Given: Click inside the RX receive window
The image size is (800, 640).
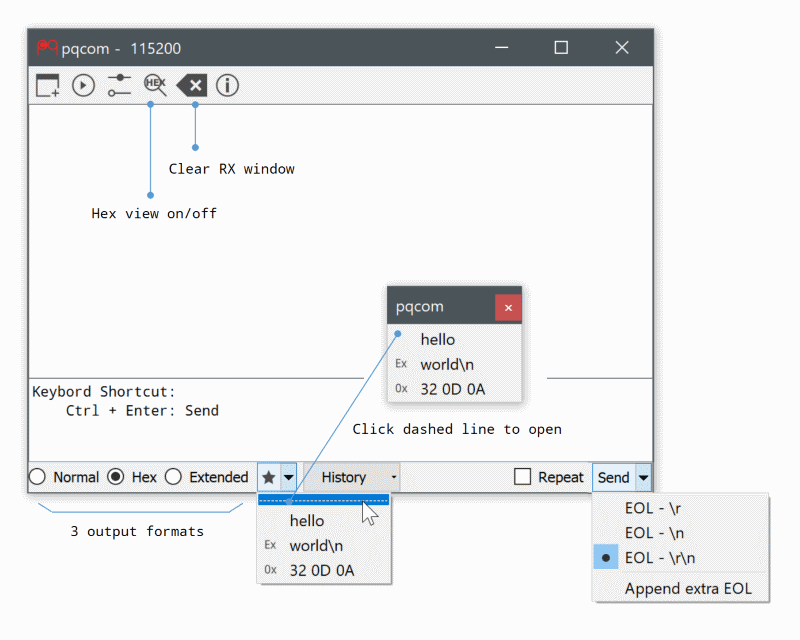Looking at the screenshot, I should pos(340,241).
